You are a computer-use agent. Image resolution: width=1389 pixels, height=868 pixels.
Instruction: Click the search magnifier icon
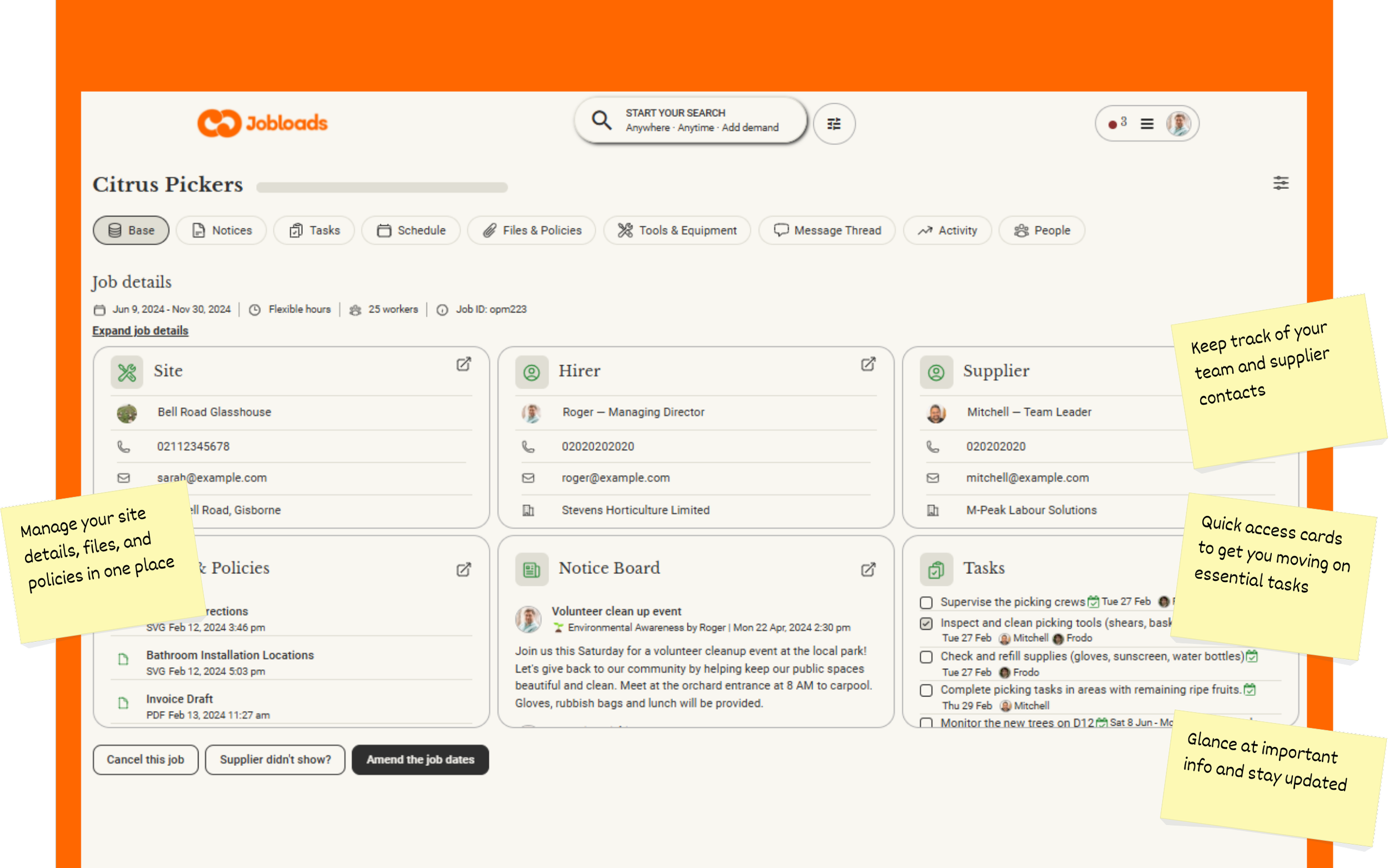[601, 120]
